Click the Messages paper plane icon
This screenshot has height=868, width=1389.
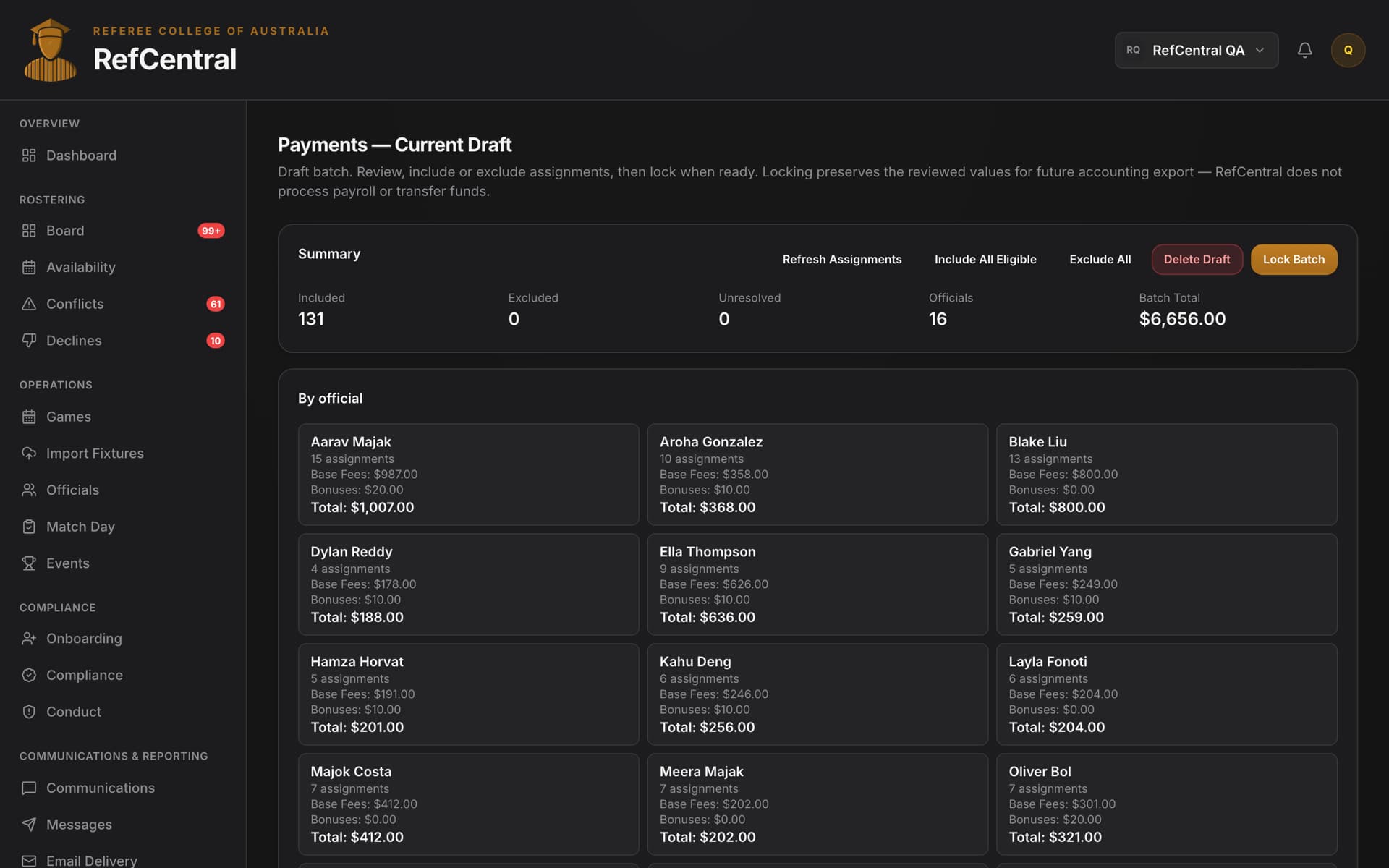click(x=29, y=825)
